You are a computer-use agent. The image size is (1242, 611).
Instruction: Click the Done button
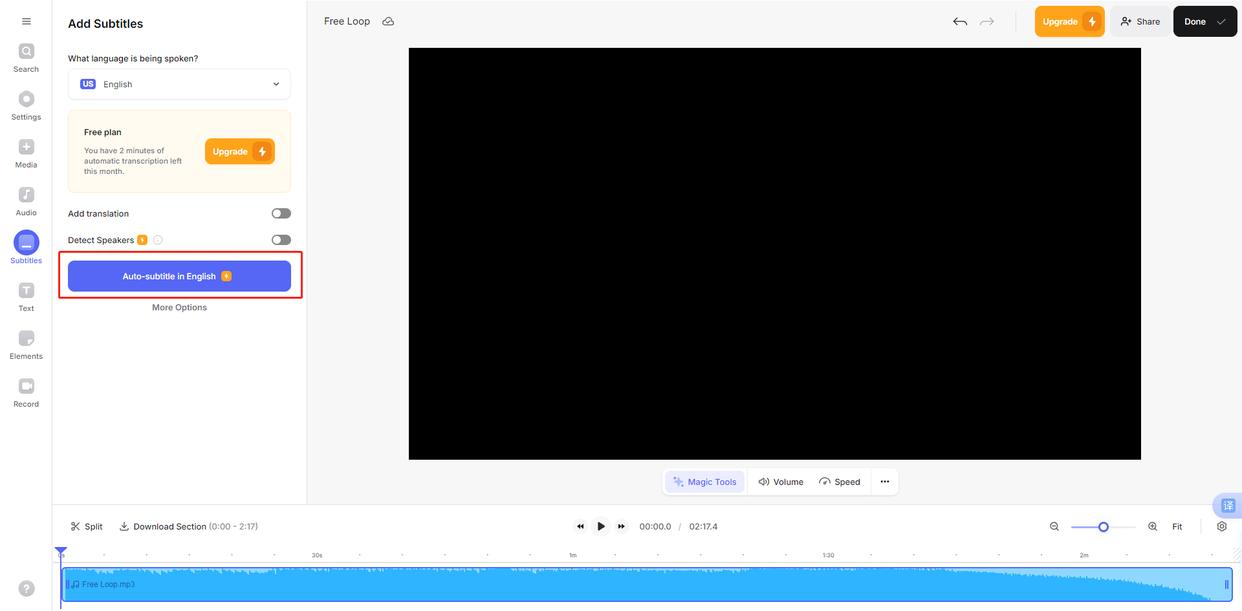coord(1204,21)
